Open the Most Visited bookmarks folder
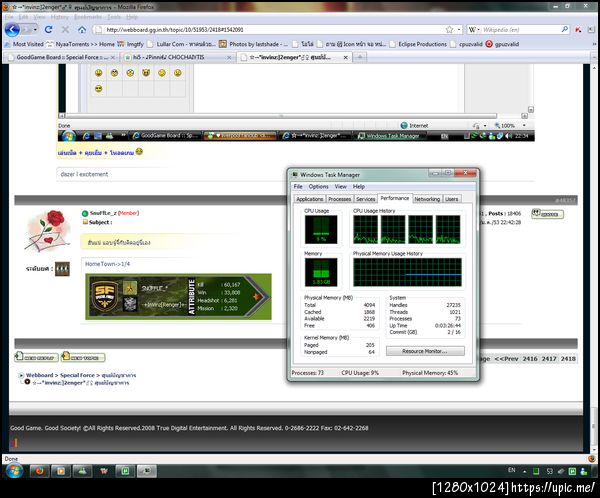The height and width of the screenshot is (498, 600). [24, 44]
